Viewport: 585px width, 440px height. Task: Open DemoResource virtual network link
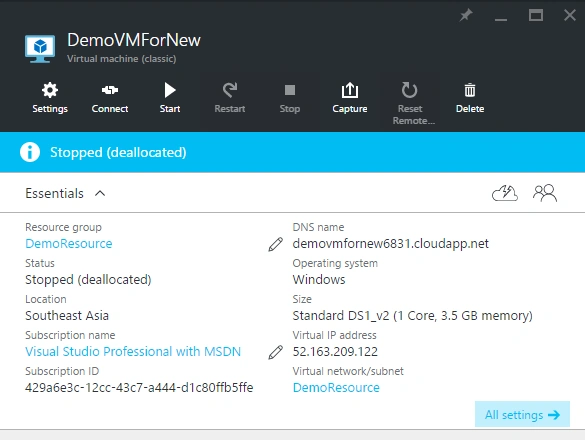click(336, 388)
